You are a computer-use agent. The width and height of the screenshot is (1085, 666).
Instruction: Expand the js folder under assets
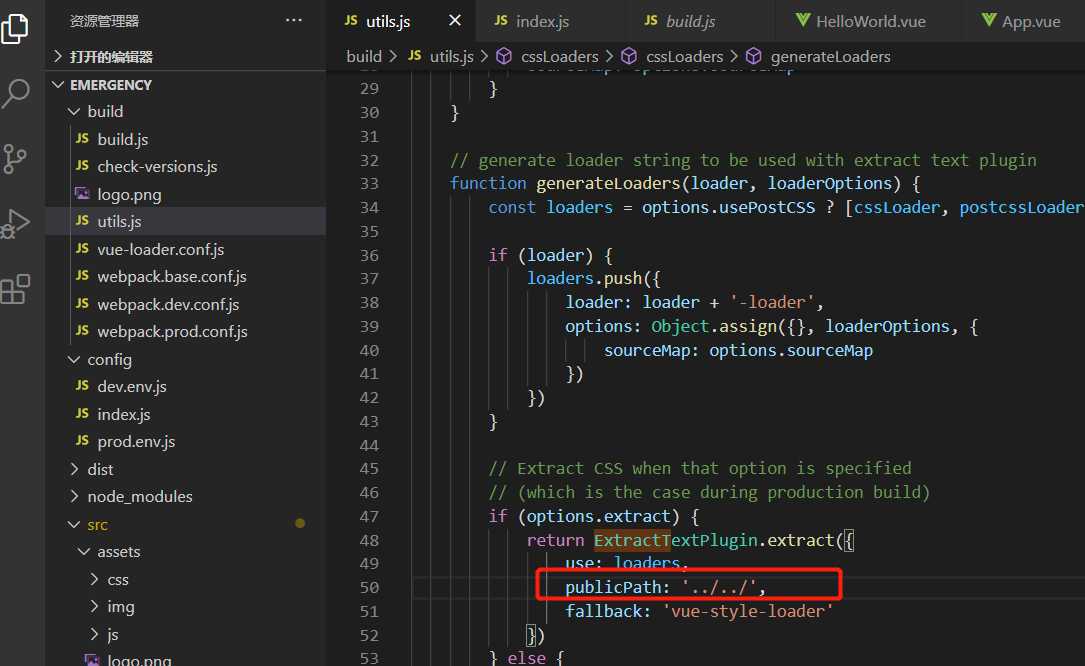[185, 634]
